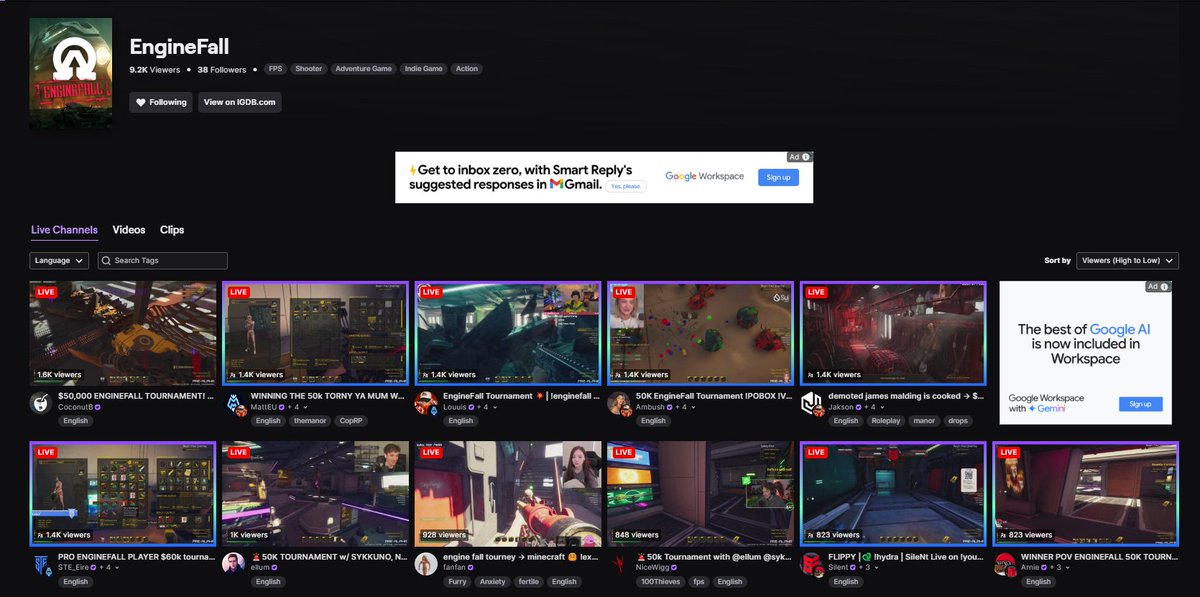Open Louuis's channel avatar
This screenshot has height=597, width=1200.
coord(426,402)
